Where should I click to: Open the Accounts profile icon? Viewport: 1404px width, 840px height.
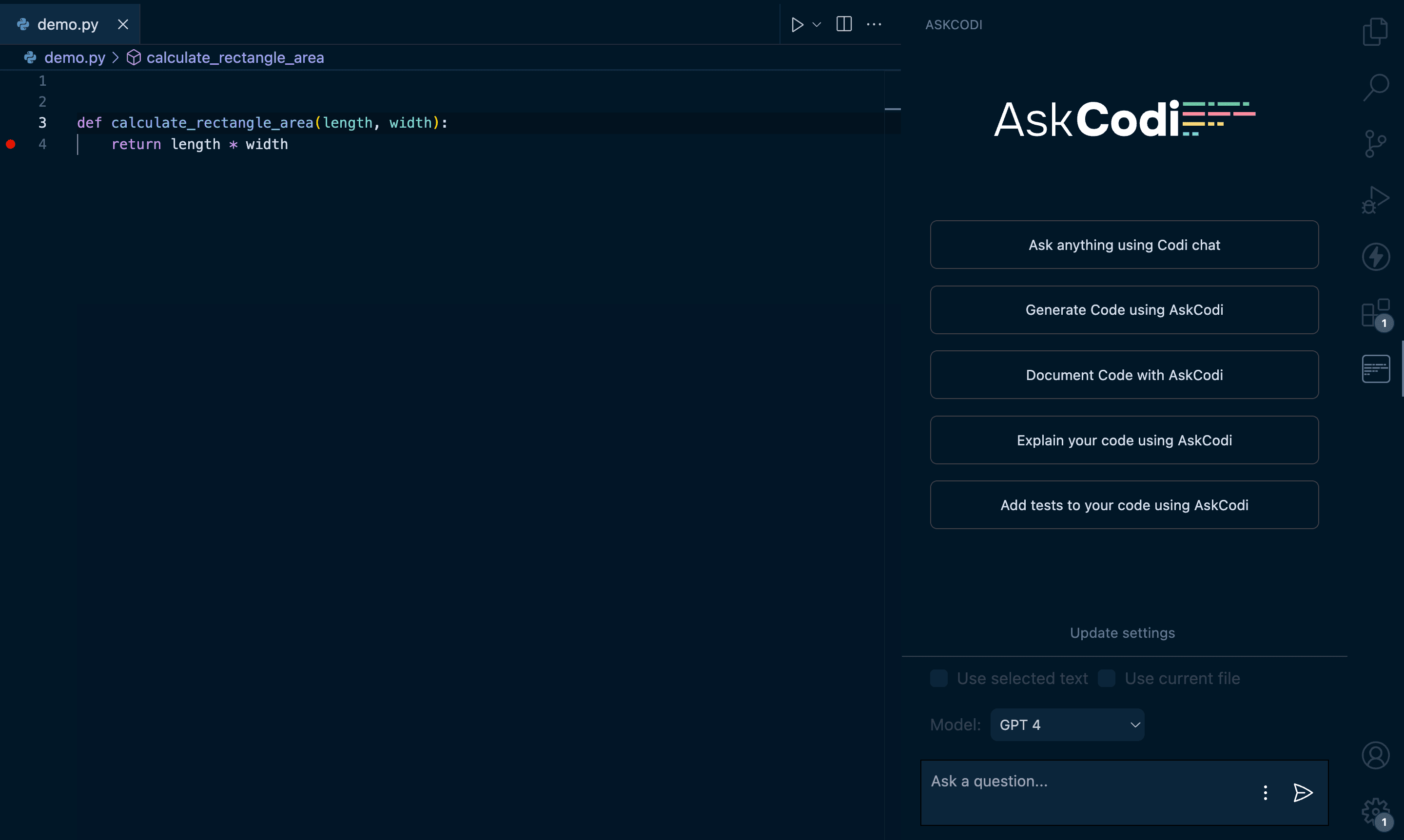(1375, 755)
